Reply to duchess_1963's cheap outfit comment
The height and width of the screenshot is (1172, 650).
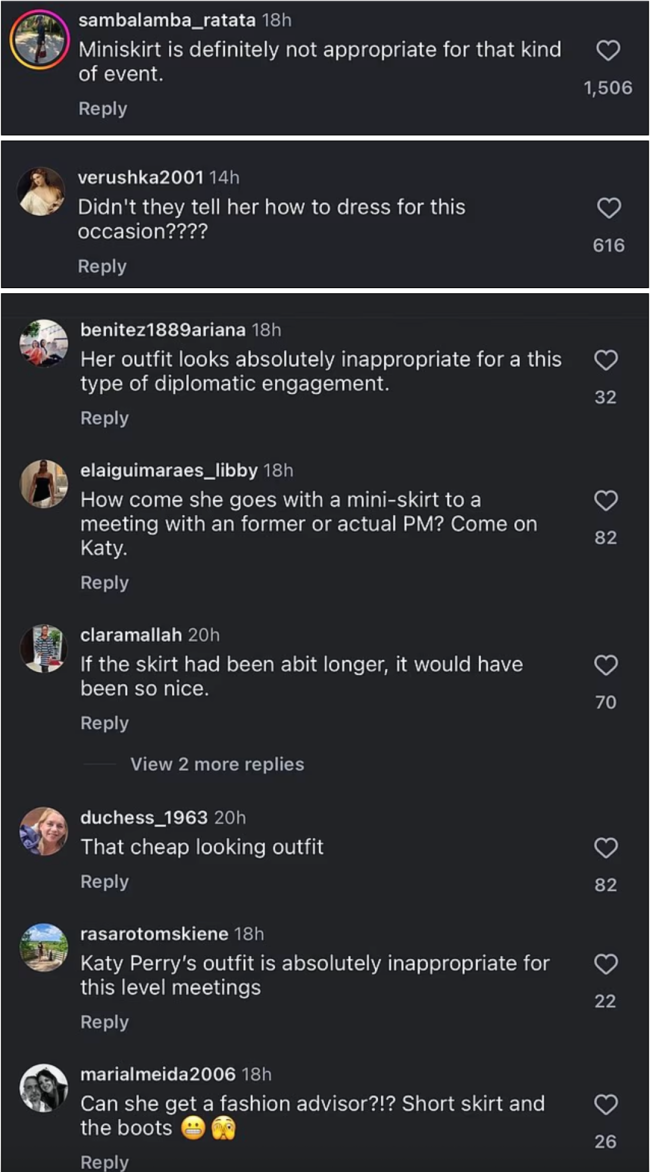105,882
